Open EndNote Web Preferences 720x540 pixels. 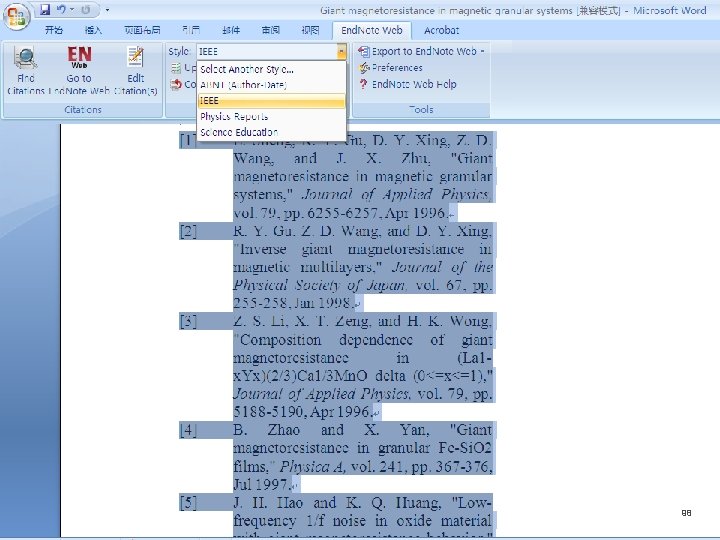point(391,68)
